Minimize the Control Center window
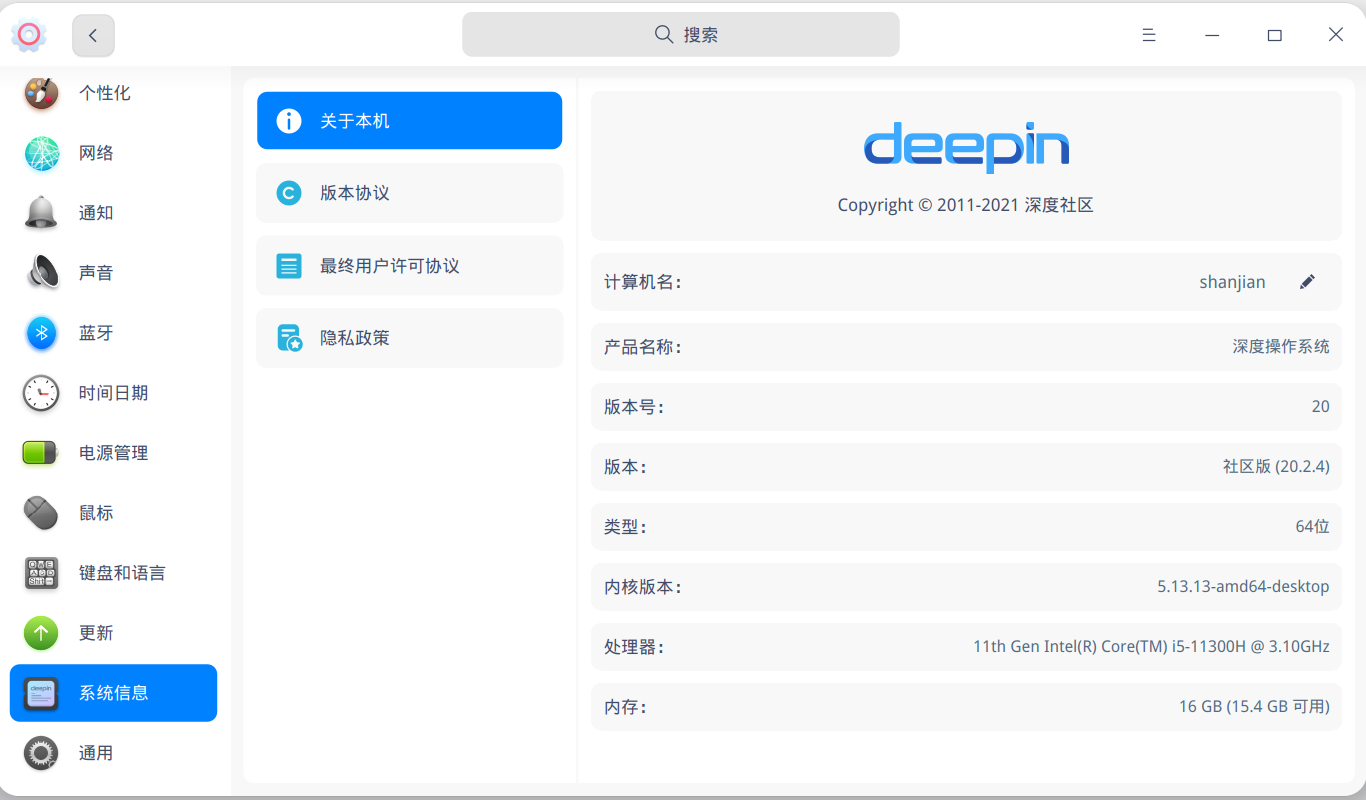This screenshot has width=1366, height=800. pyautogui.click(x=1212, y=35)
